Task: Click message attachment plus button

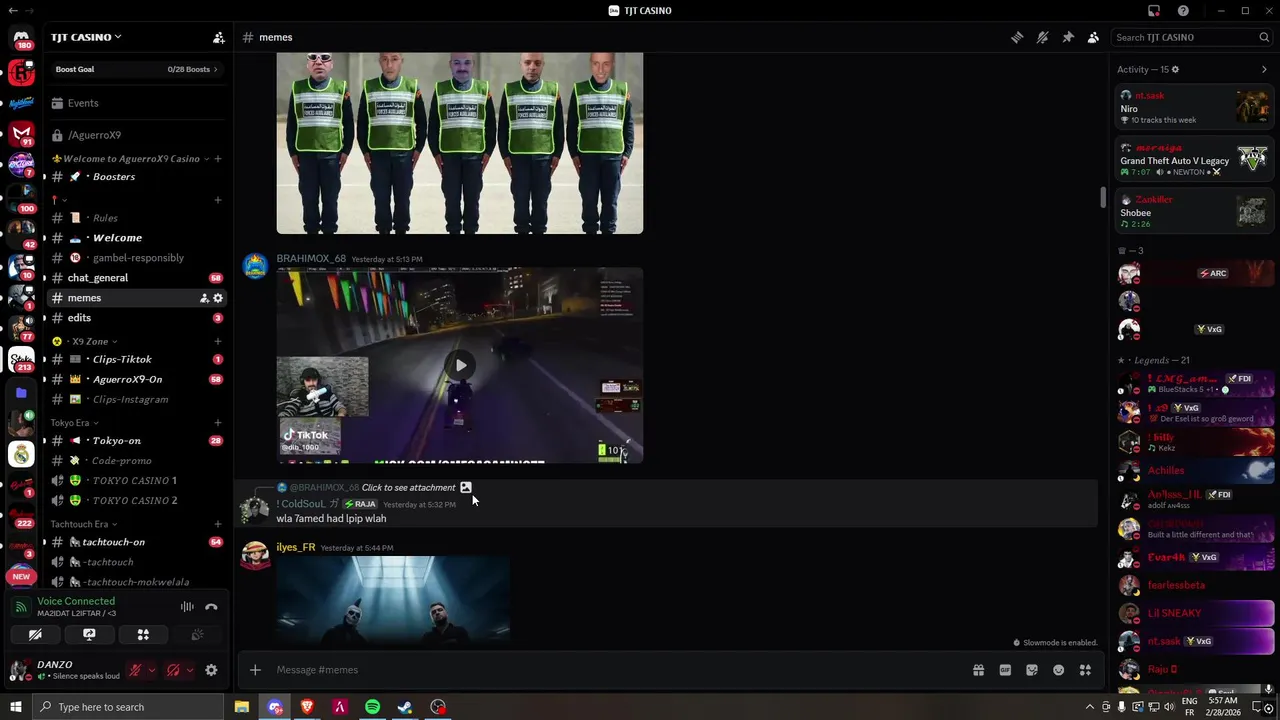Action: point(255,670)
